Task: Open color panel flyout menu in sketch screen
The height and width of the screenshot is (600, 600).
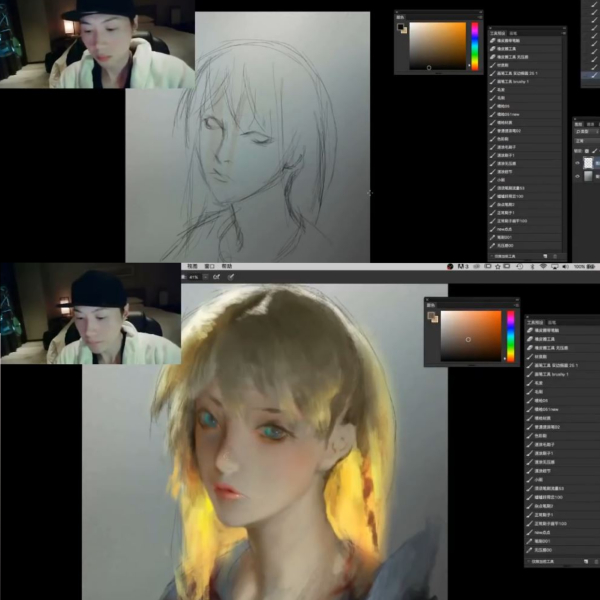Action: tap(479, 17)
